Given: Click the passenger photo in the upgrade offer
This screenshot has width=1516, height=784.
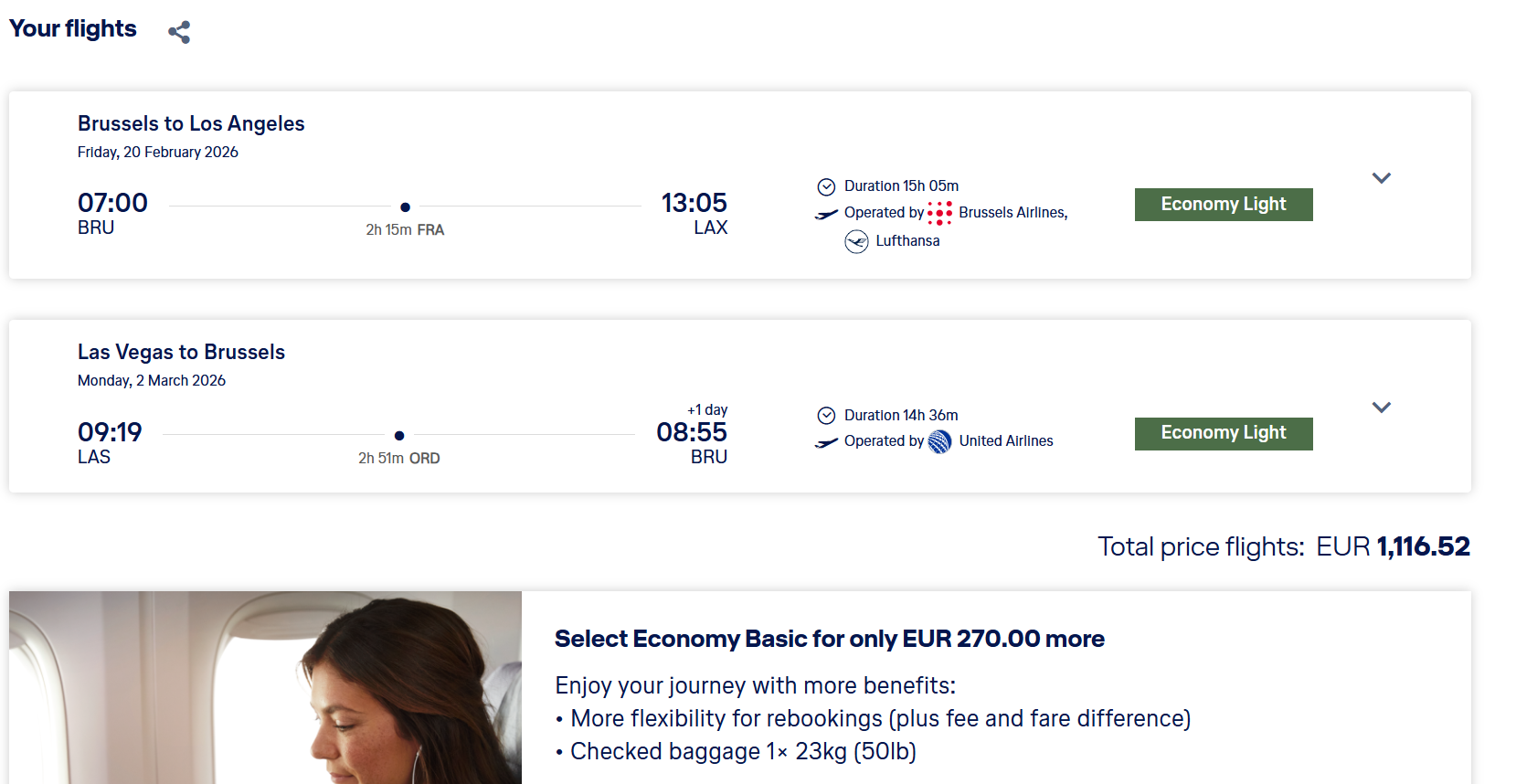Looking at the screenshot, I should 265,687.
